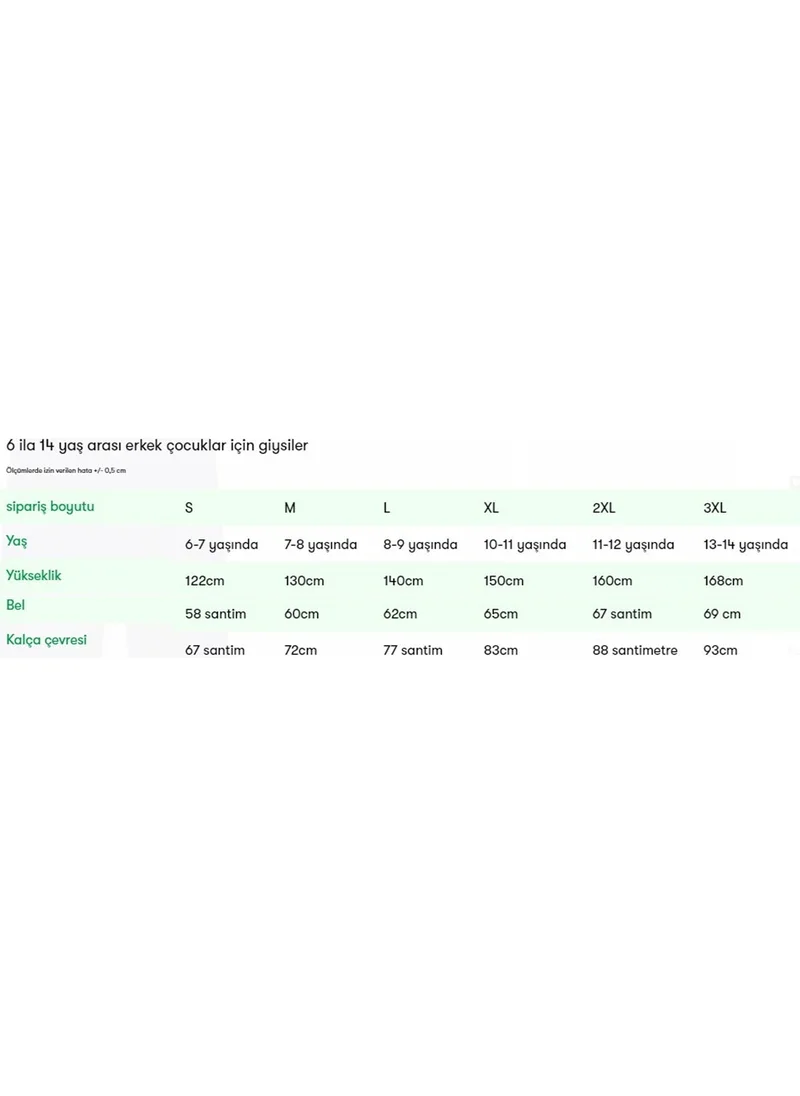Click the '88 santimetre' hip value
Viewport: 800px width, 1096px height.
pos(635,650)
